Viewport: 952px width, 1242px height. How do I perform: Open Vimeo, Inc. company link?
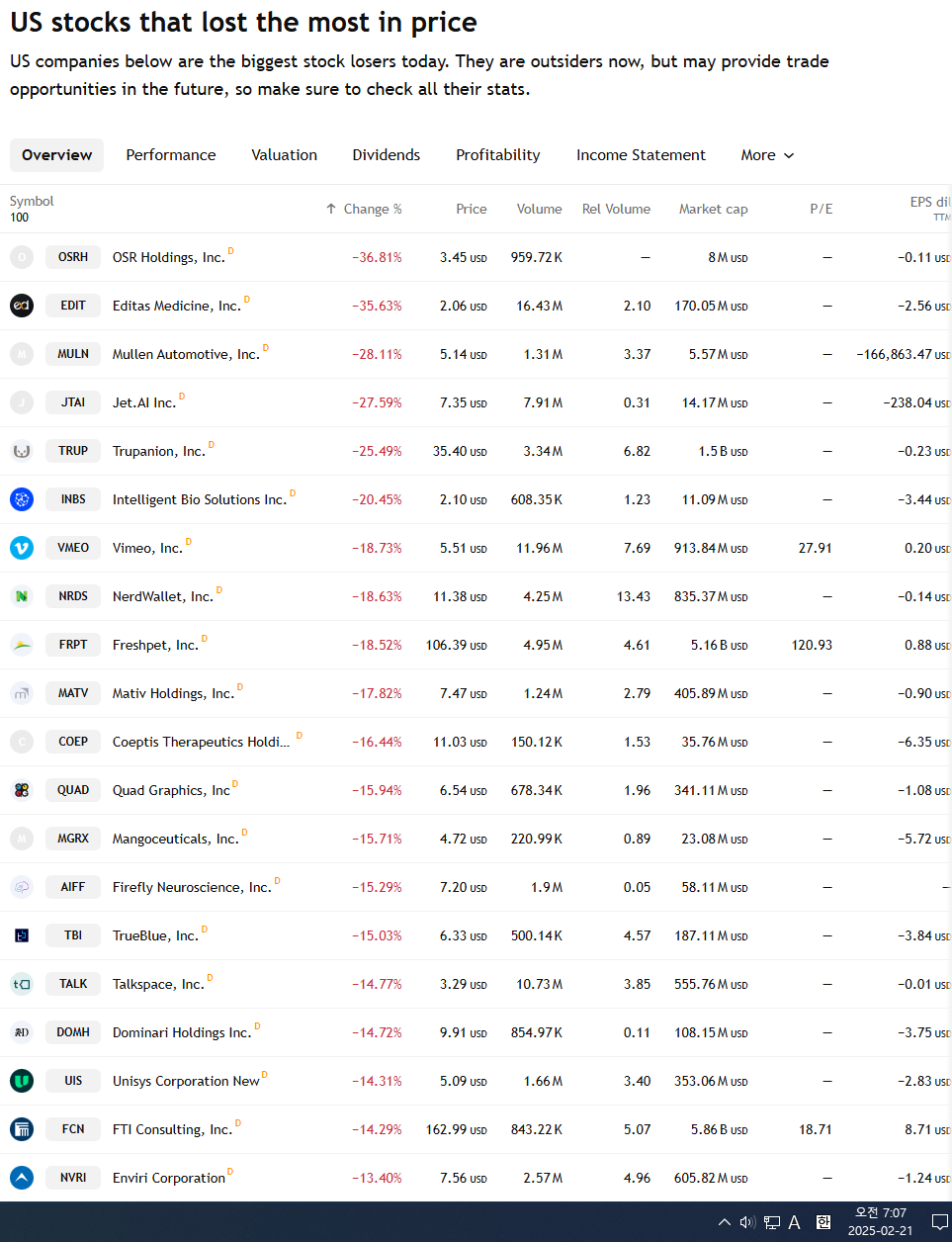coord(147,548)
